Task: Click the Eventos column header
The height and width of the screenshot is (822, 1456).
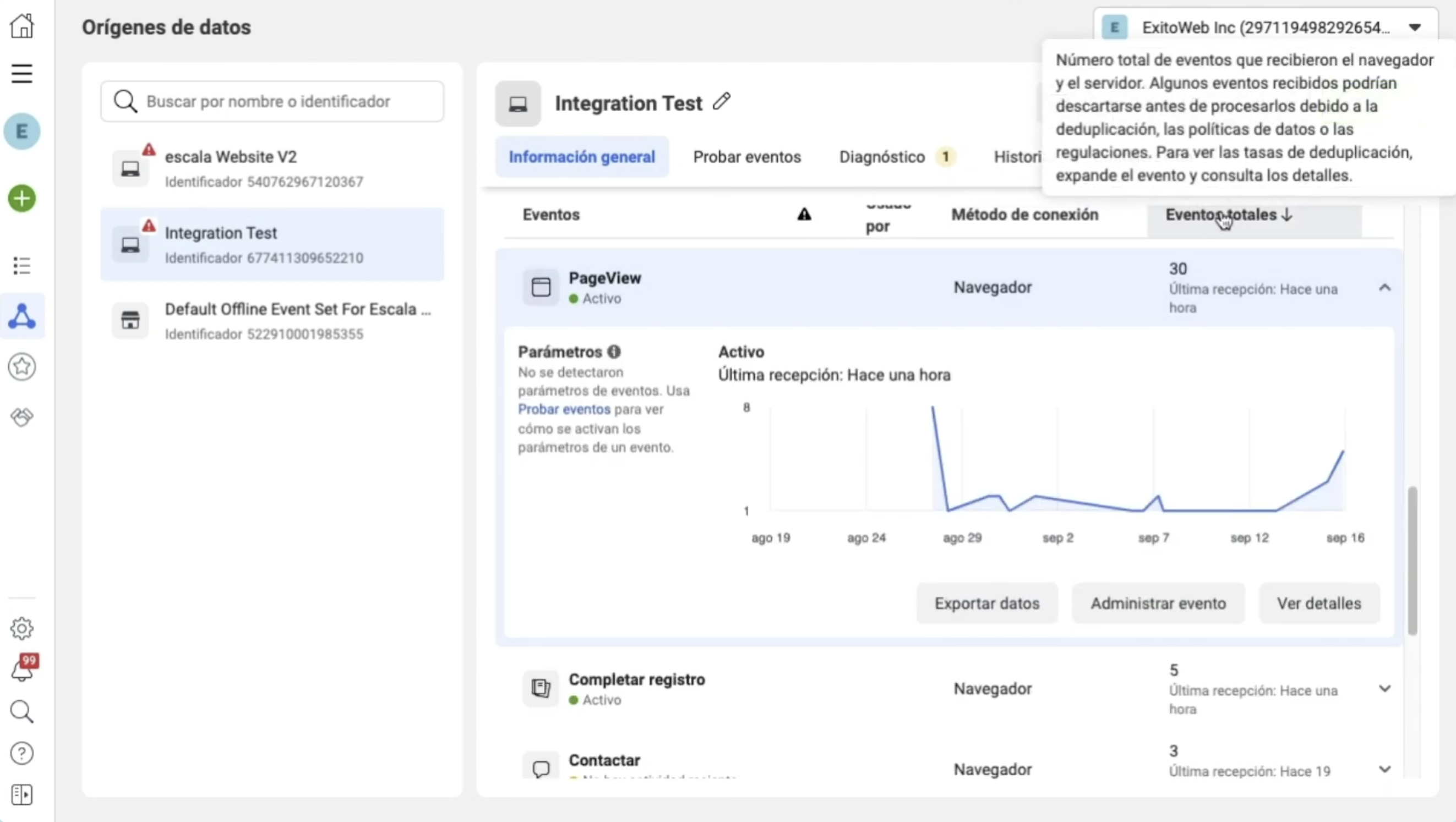Action: [x=551, y=215]
